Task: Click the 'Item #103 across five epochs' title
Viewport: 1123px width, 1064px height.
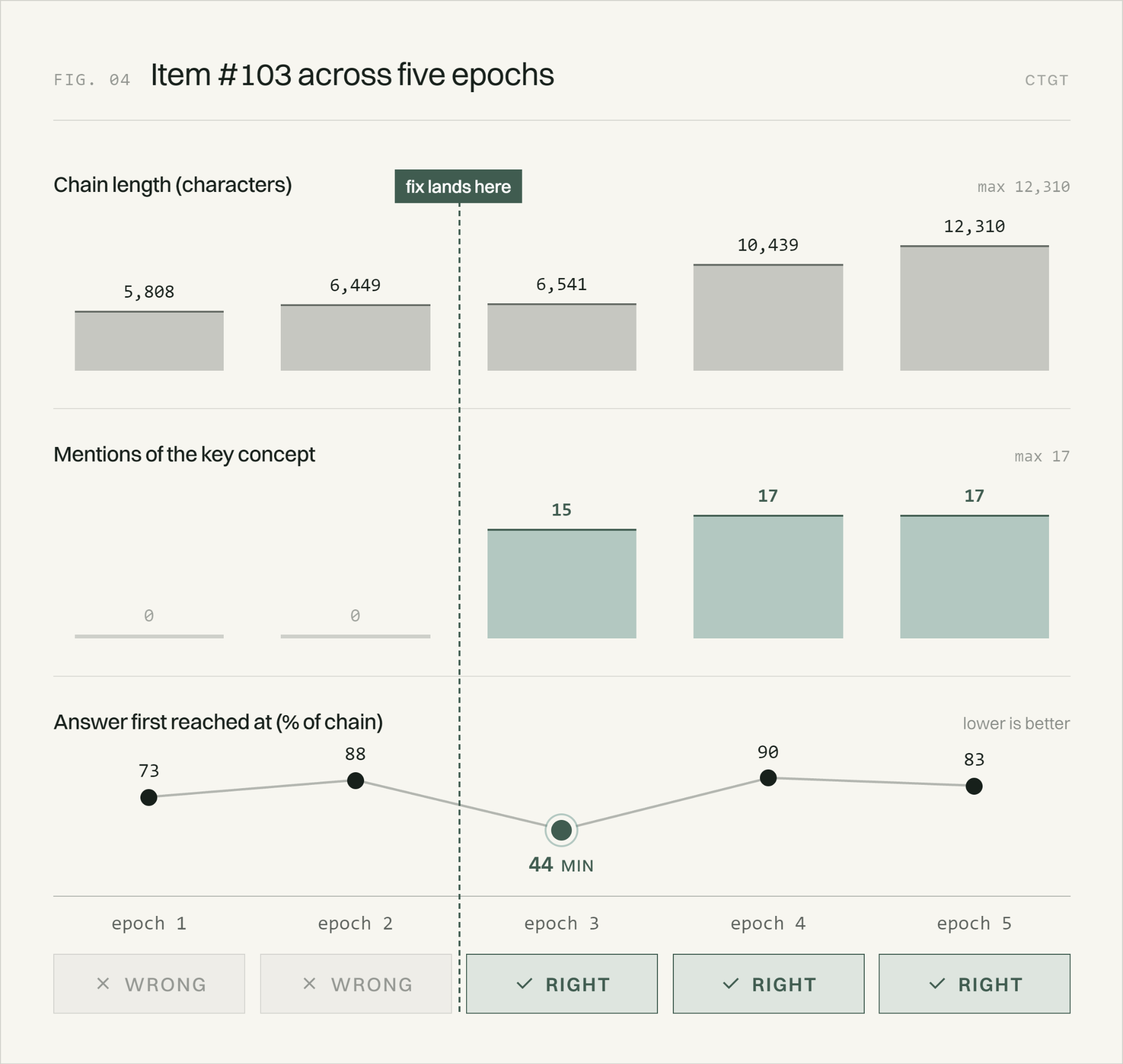Action: pos(352,75)
